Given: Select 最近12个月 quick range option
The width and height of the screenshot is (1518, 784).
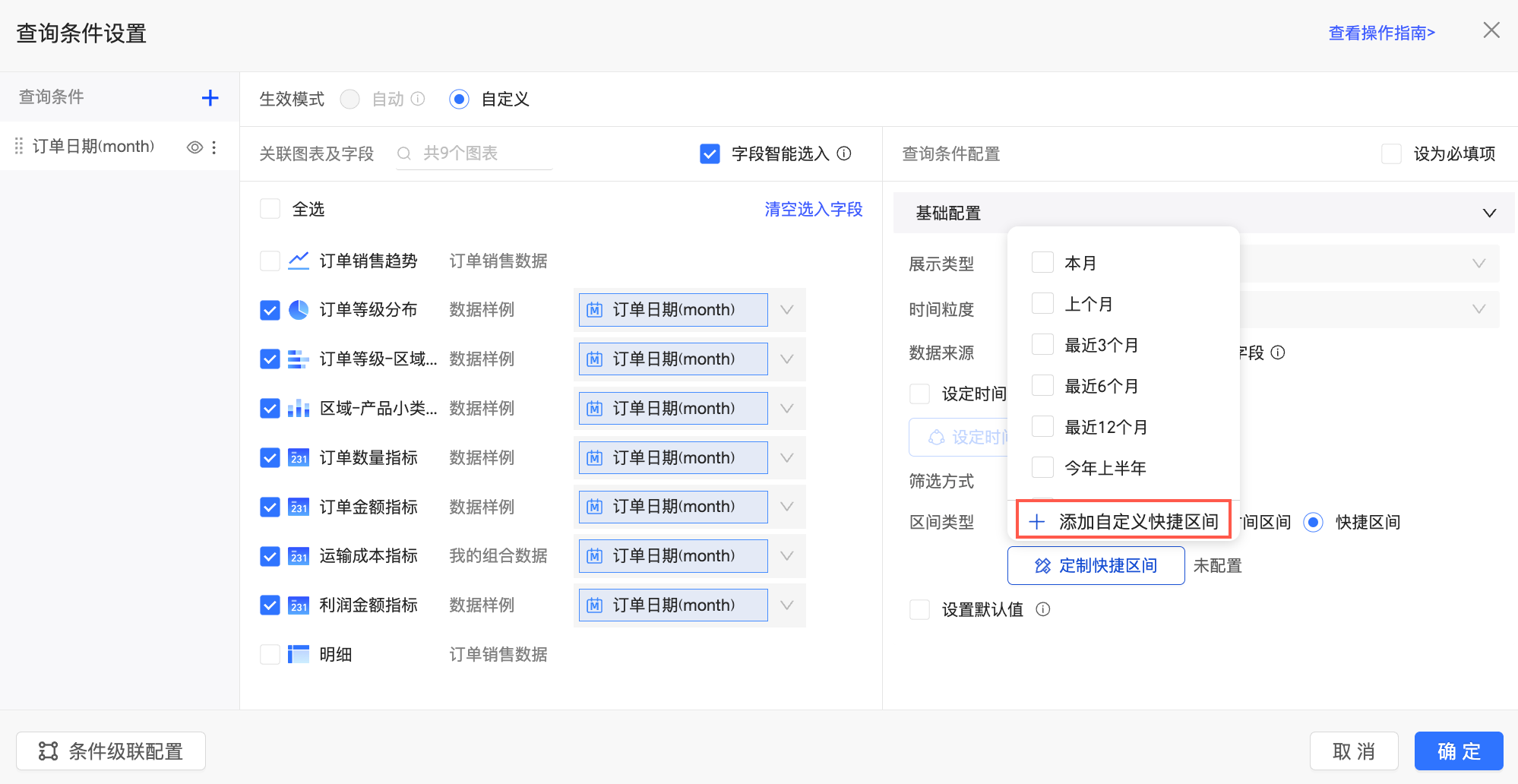Looking at the screenshot, I should [1042, 427].
